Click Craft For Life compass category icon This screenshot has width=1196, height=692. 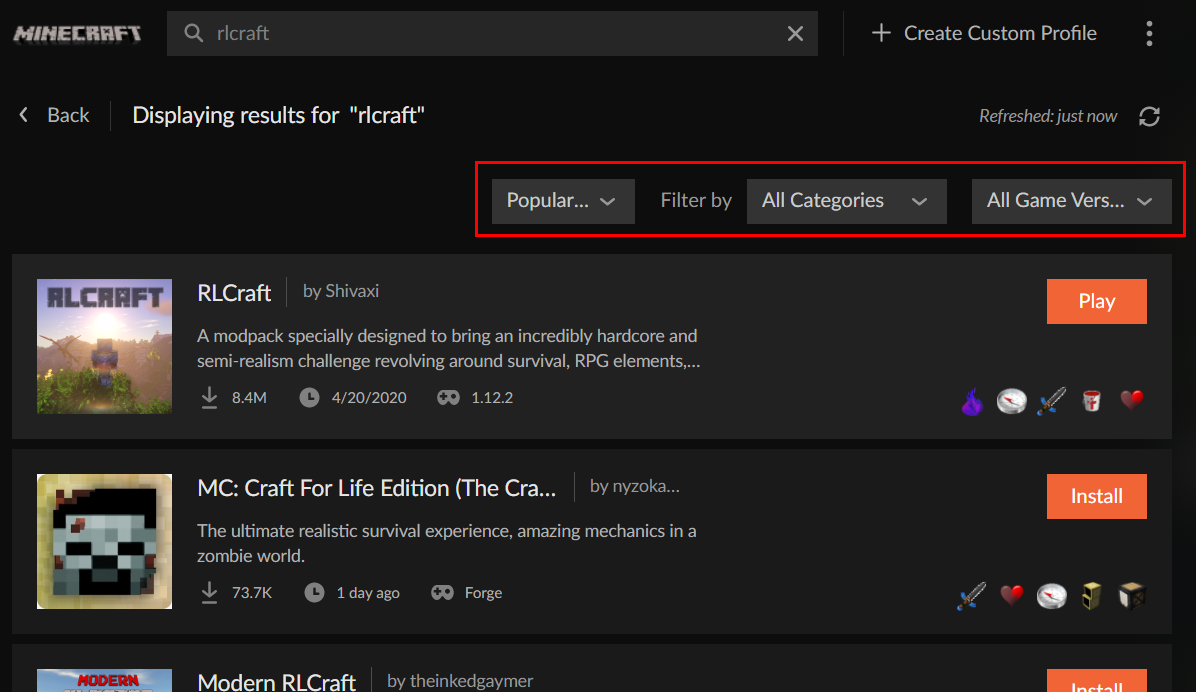(x=1051, y=596)
